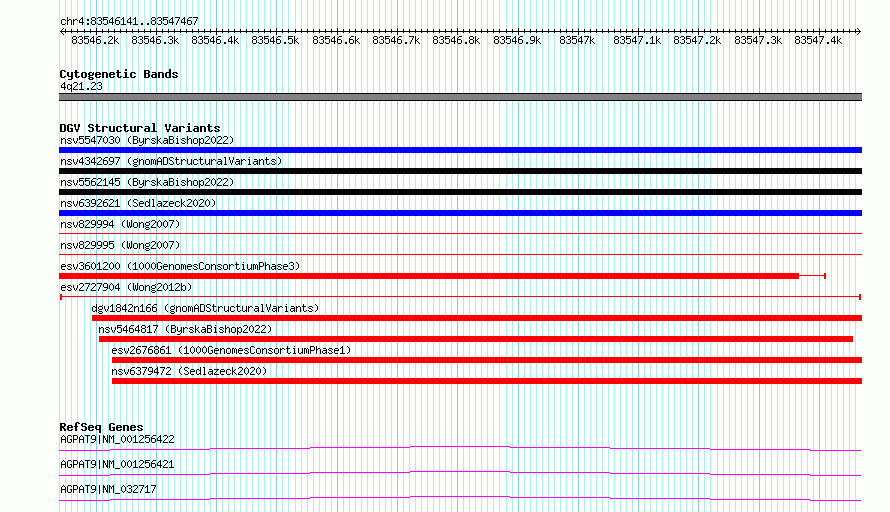Viewport: 890px width, 512px height.
Task: Click the magenta line for AGPAT9|NM_001256422
Action: click(460, 449)
